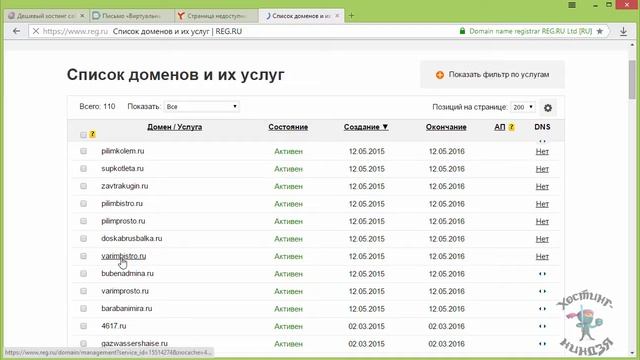
Task: Sort by Окончание column header
Action: [446, 127]
